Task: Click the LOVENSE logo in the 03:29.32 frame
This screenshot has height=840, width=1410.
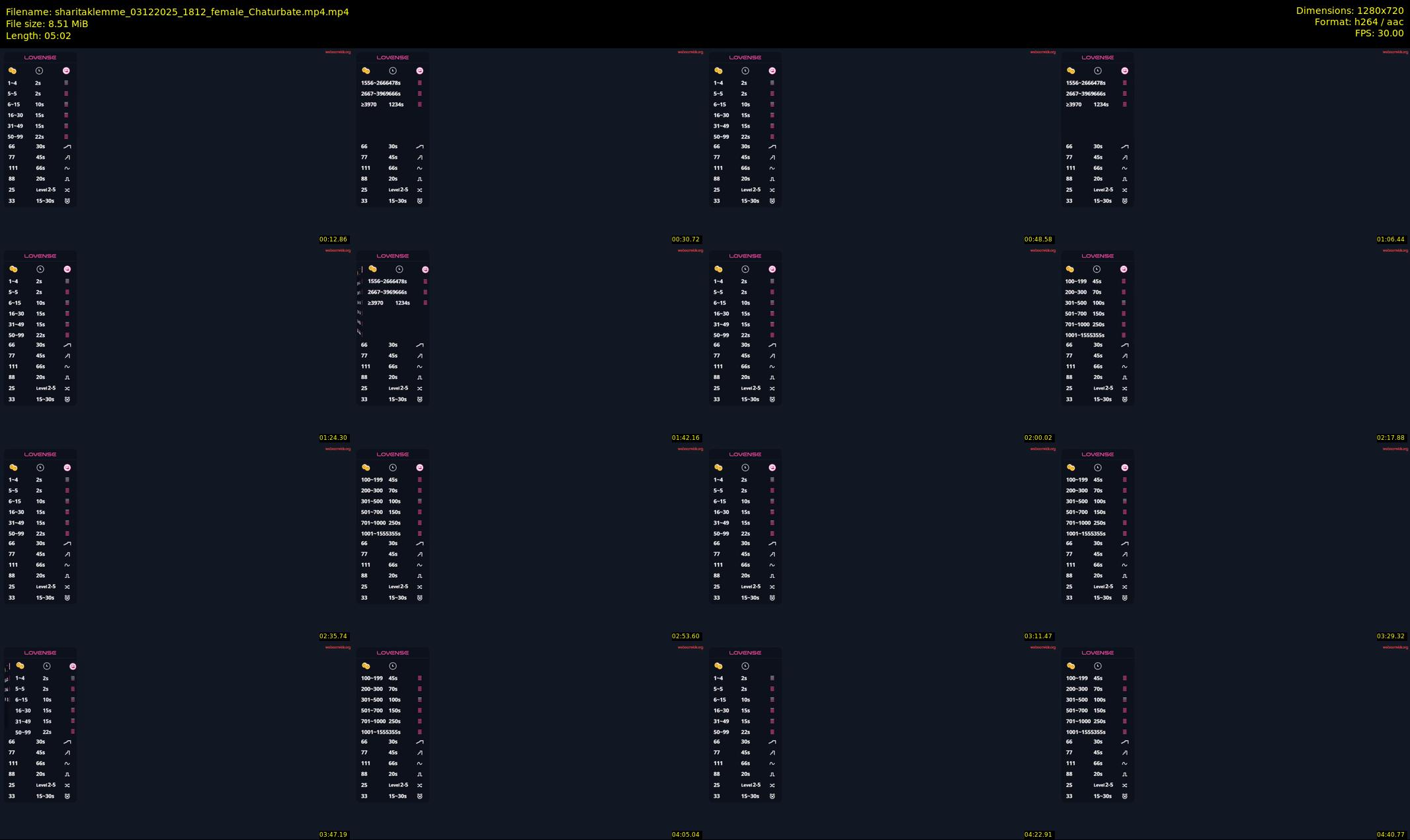Action: coord(1097,454)
